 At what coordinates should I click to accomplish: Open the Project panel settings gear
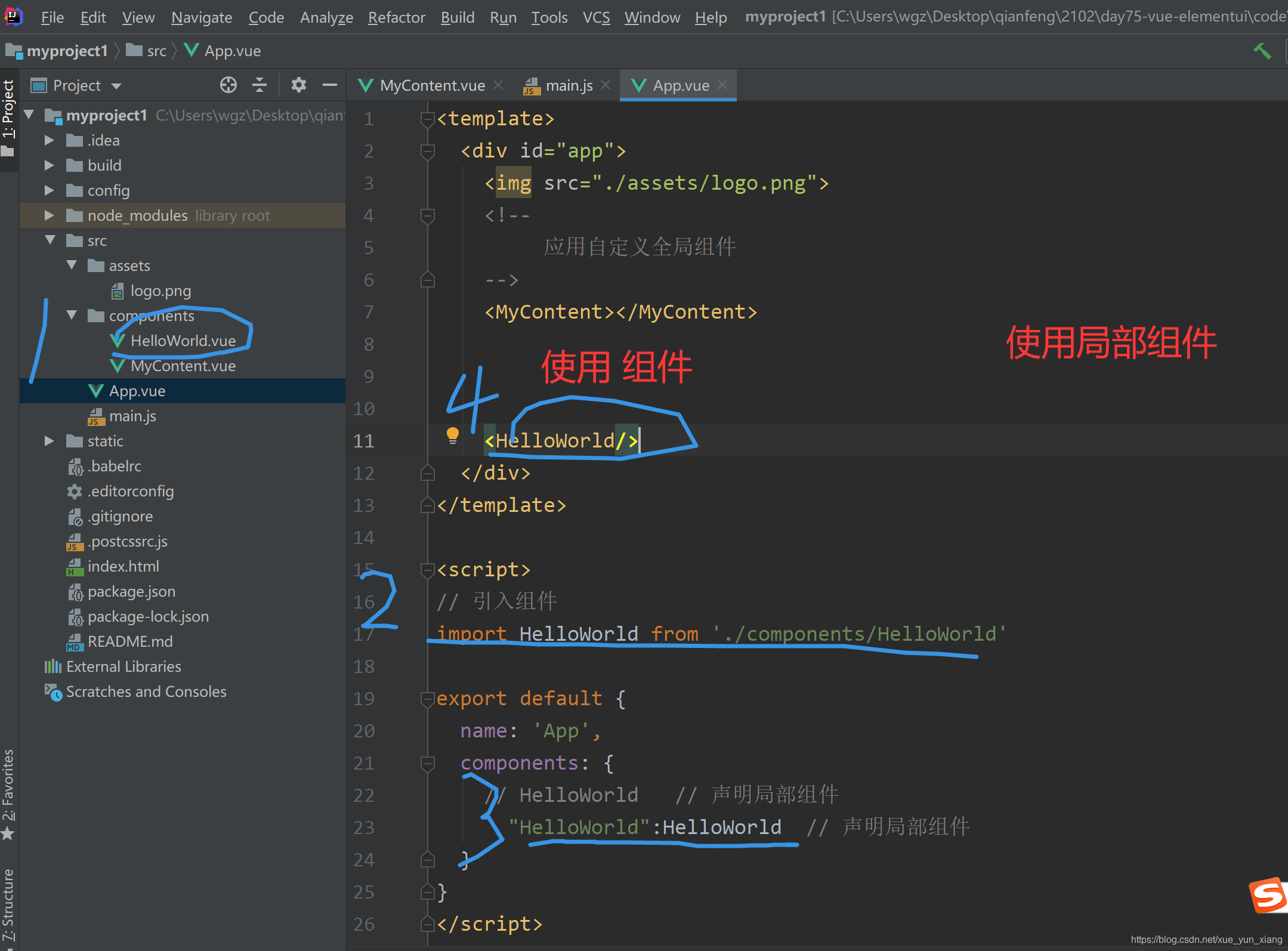[x=299, y=85]
